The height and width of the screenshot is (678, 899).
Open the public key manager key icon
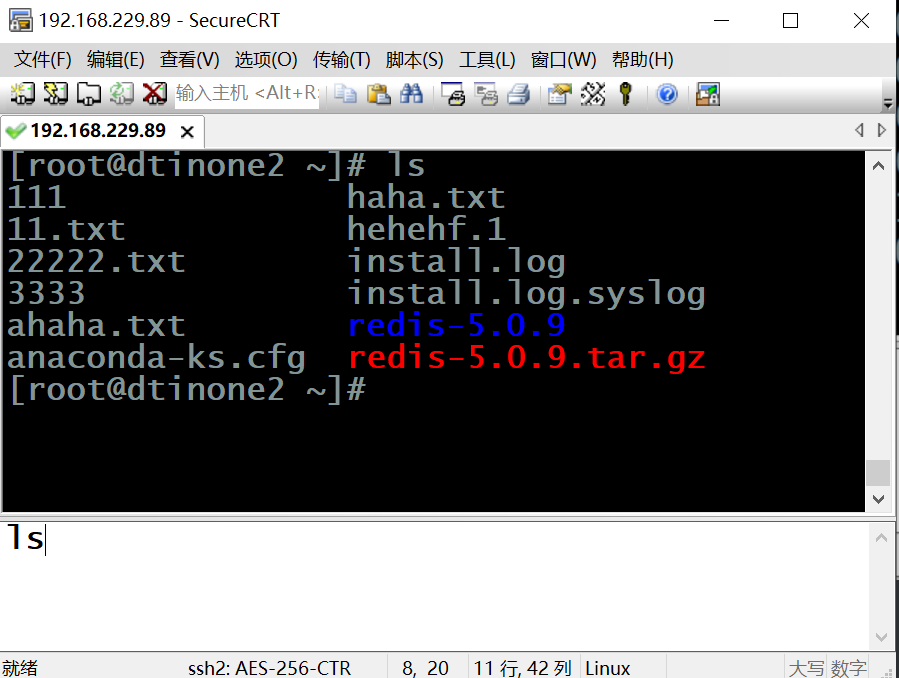626,94
